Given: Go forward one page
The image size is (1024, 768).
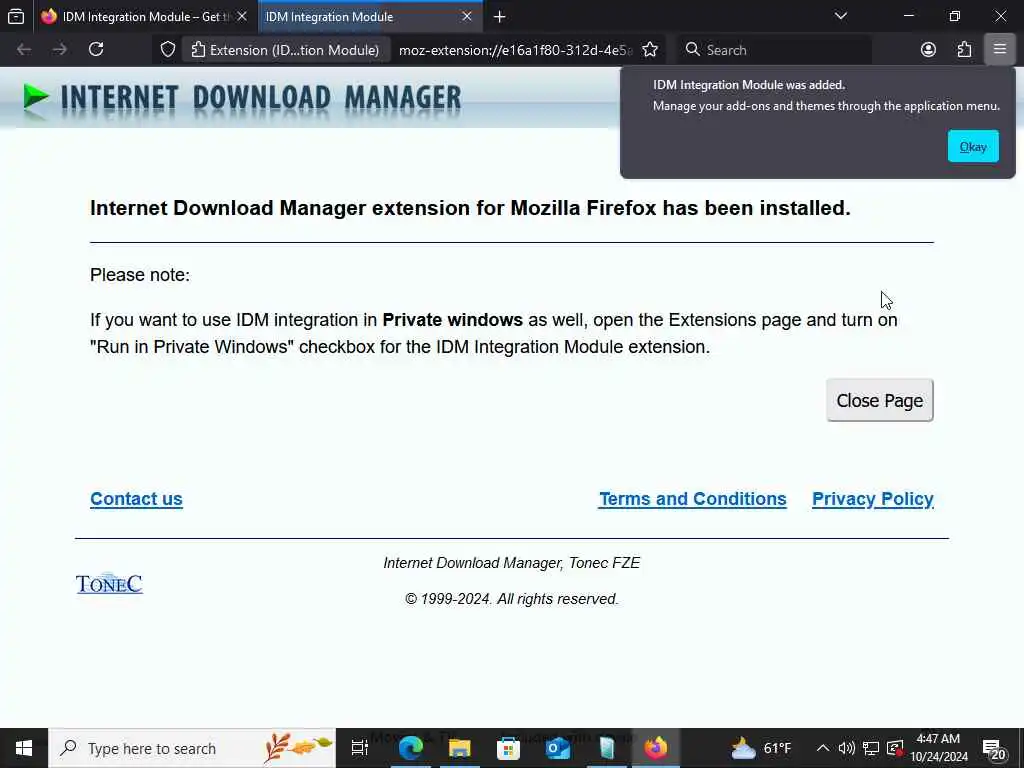Looking at the screenshot, I should click(x=59, y=50).
